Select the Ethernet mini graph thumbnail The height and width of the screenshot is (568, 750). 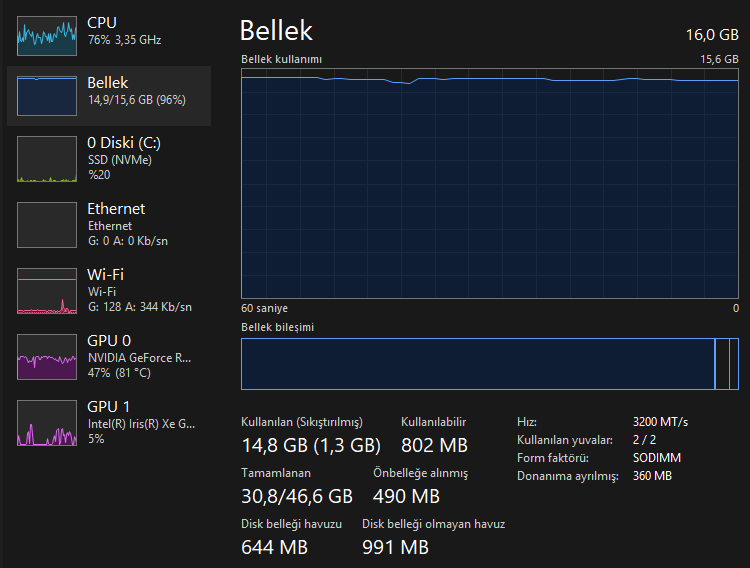47,225
